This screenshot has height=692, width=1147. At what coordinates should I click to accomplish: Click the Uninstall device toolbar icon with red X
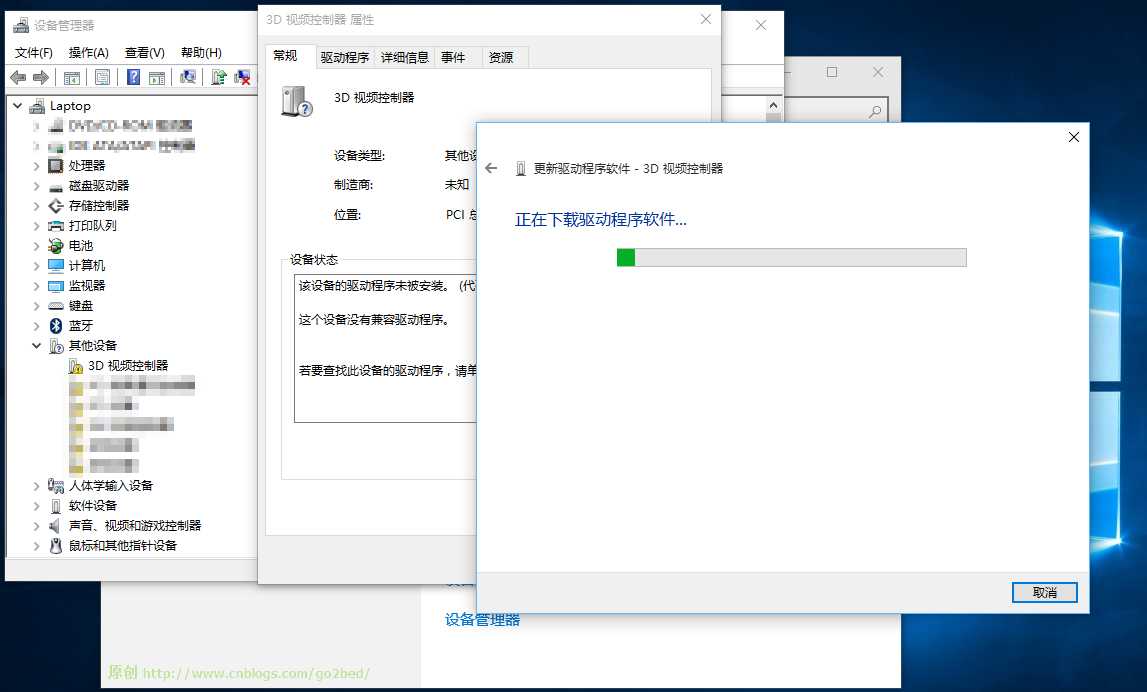[242, 77]
